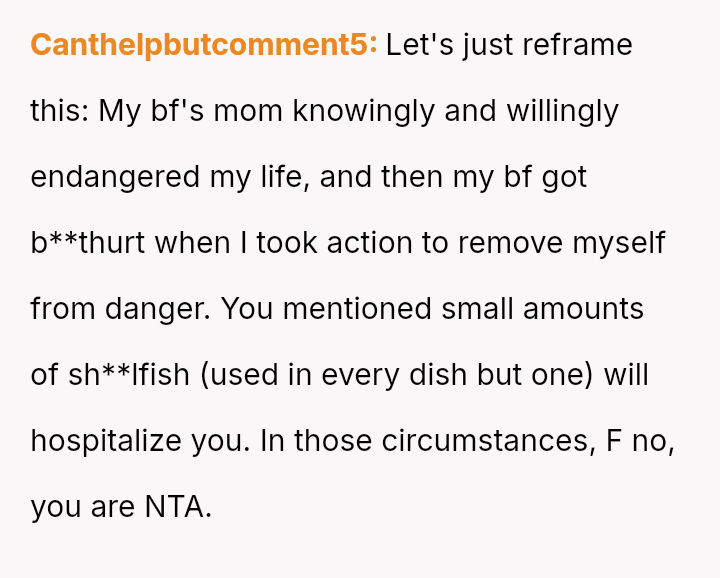Click the Canthelpbutcomment5 username link
This screenshot has height=578, width=720.
(x=204, y=45)
